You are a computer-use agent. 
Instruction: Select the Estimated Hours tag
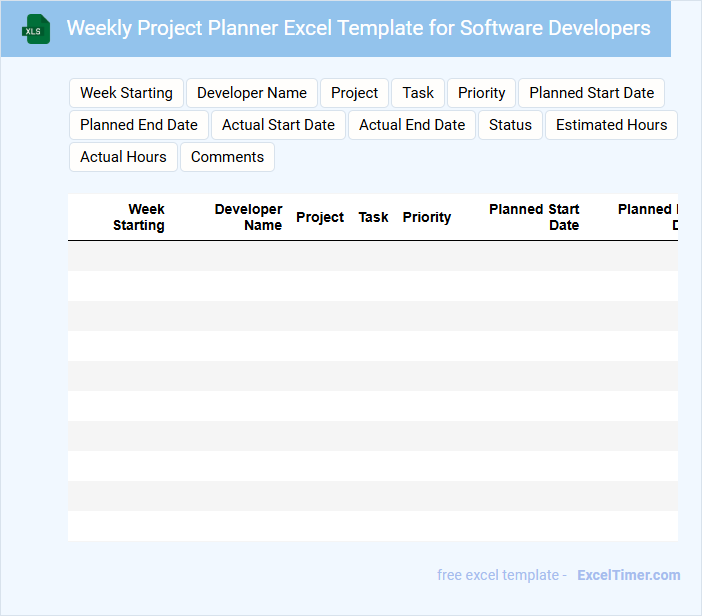(611, 125)
